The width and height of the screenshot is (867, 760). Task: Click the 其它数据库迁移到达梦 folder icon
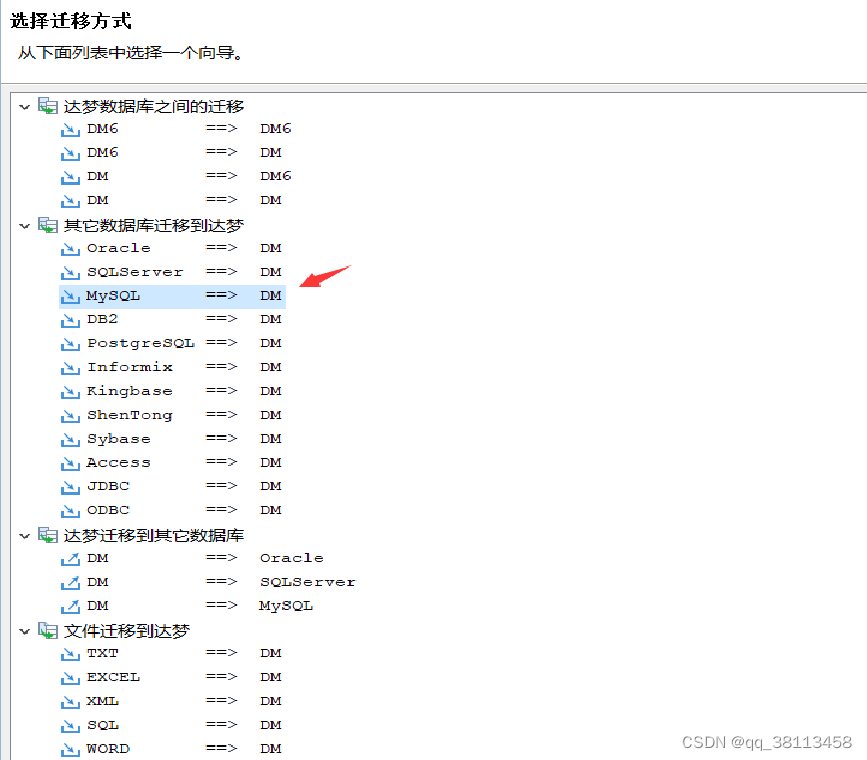pos(48,225)
